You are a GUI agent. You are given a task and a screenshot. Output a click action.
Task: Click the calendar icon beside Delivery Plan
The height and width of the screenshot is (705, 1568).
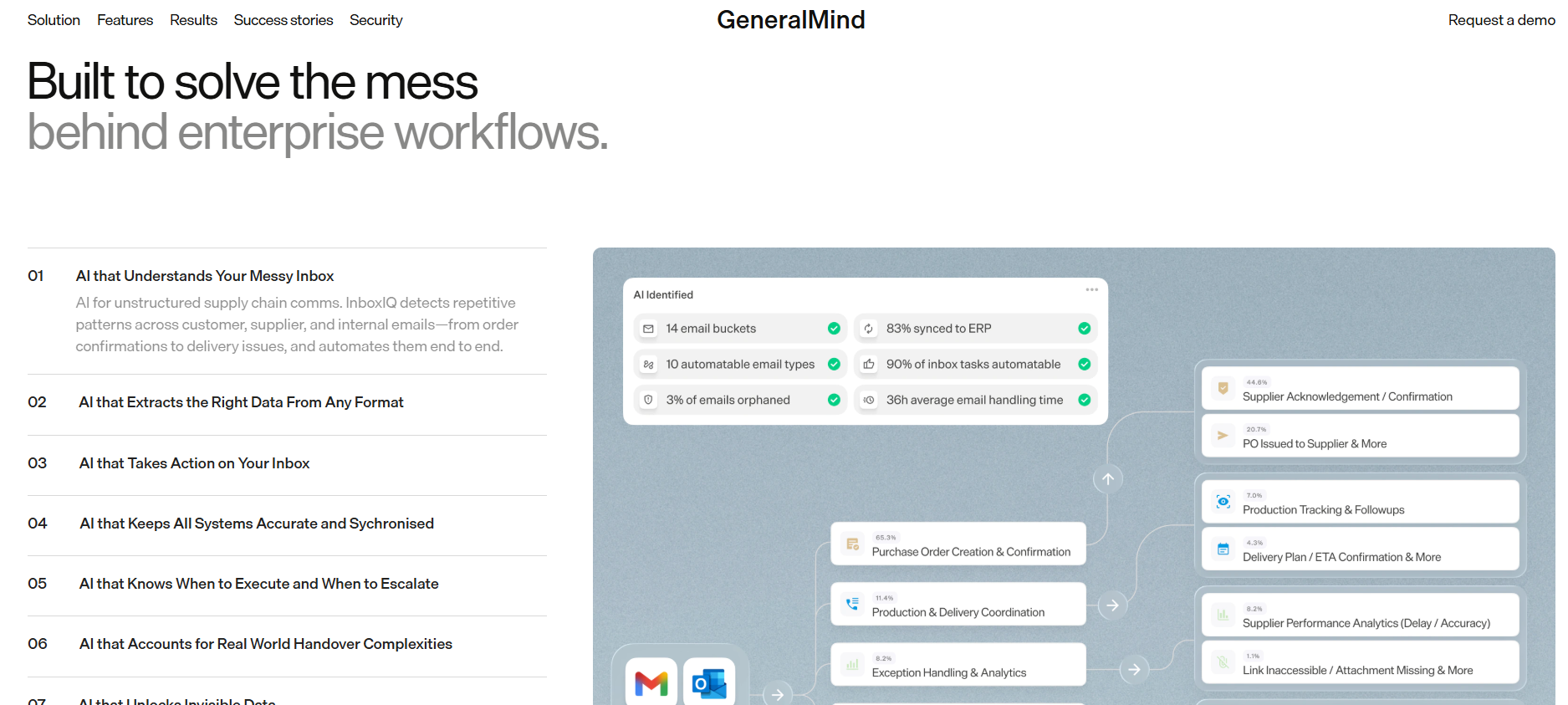pos(1223,549)
